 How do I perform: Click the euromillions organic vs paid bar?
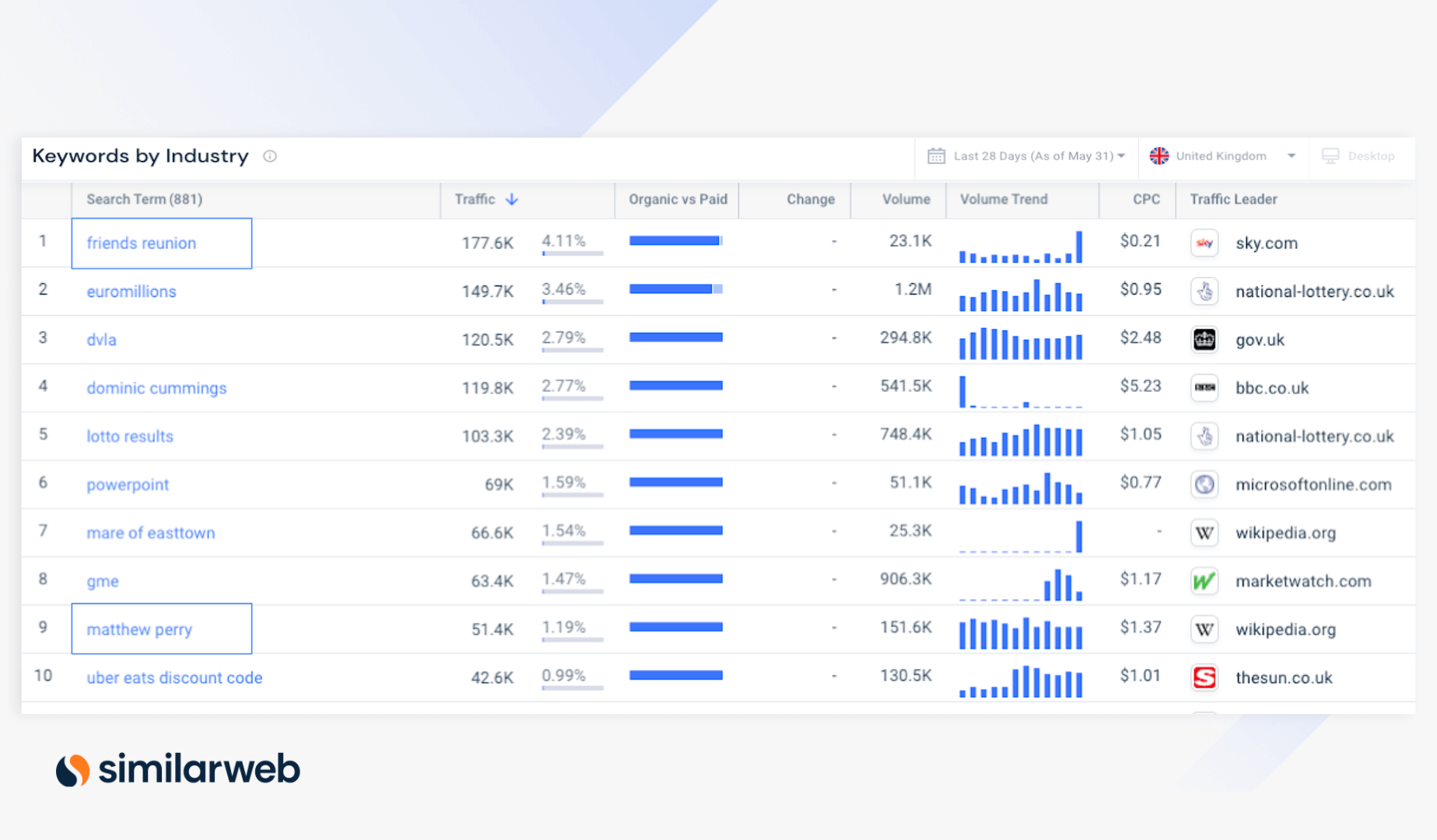tap(676, 289)
